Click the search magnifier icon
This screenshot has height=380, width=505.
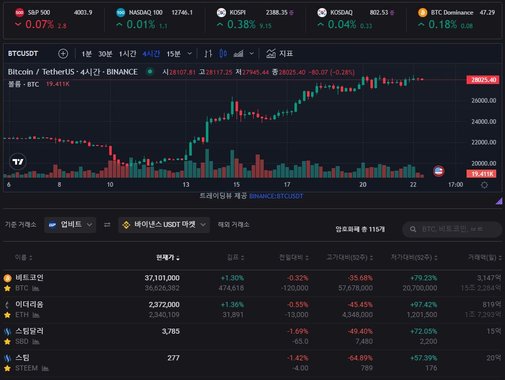413,229
